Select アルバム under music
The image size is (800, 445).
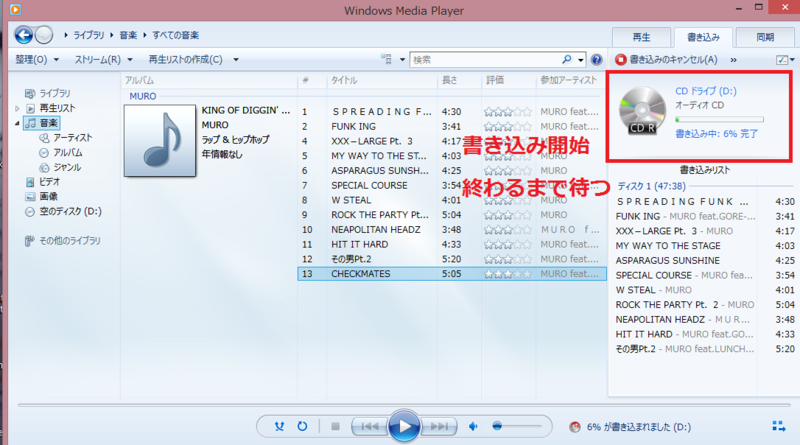pyautogui.click(x=68, y=153)
